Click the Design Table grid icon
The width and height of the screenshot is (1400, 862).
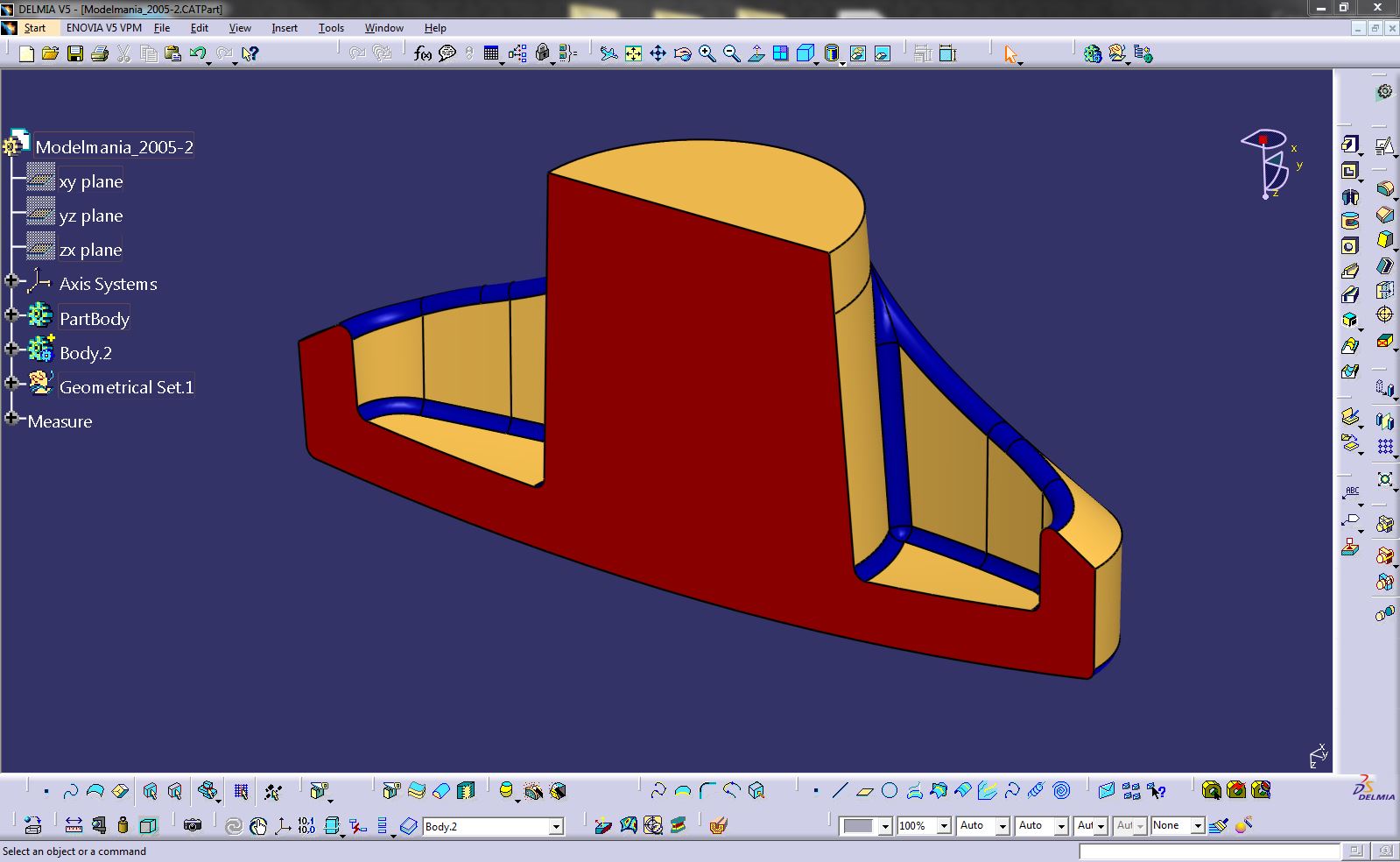(x=490, y=54)
